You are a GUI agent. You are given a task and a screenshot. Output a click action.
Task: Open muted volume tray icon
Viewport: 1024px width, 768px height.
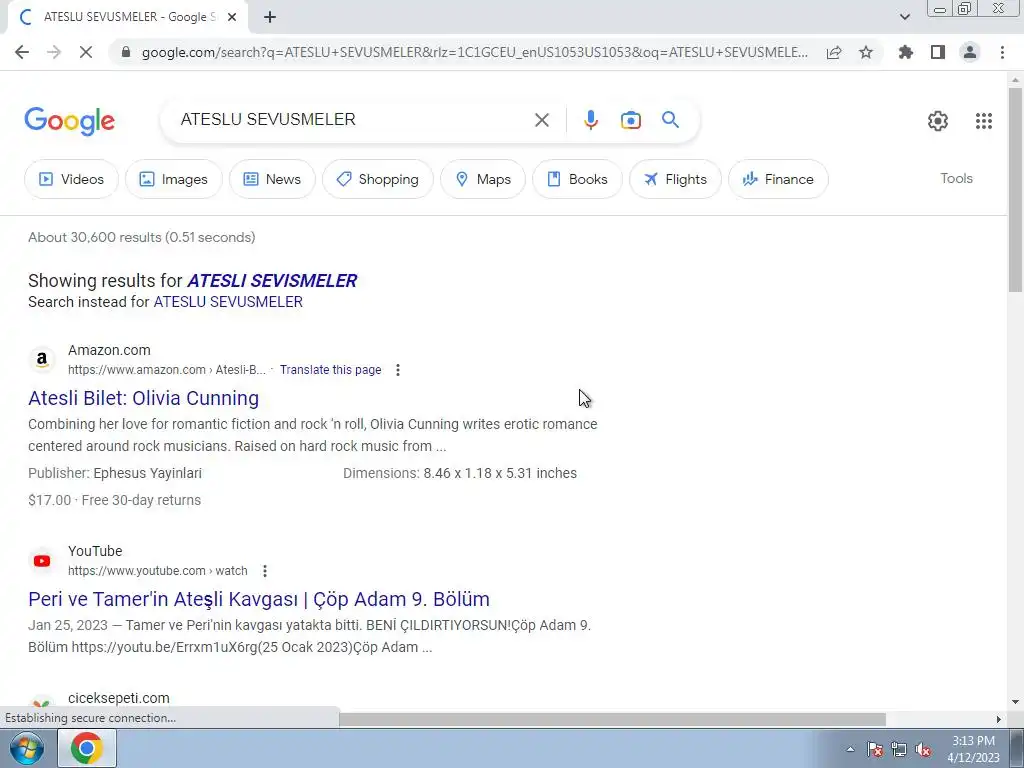(923, 749)
